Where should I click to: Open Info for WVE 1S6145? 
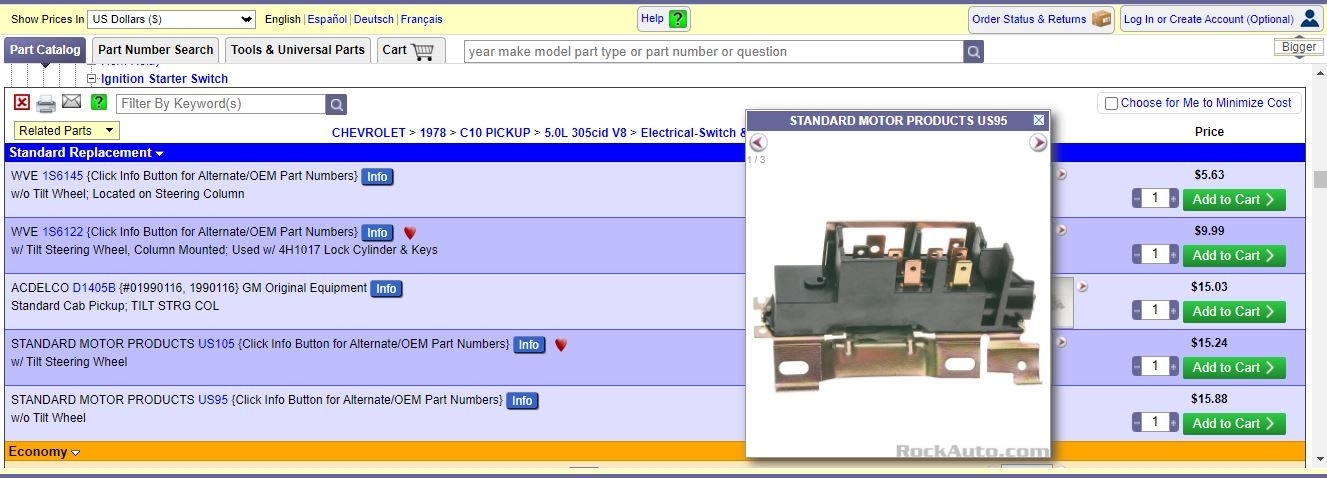click(377, 177)
